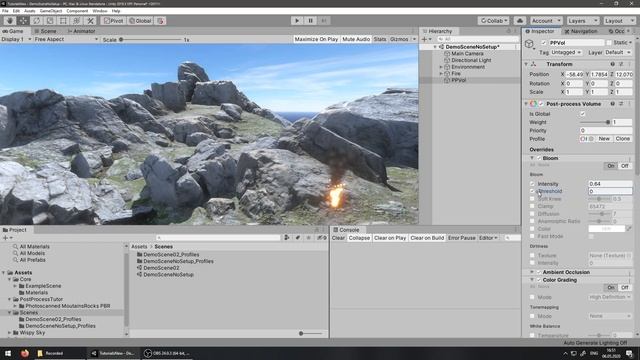Open the Window menu
The image size is (640, 360).
pyautogui.click(x=100, y=11)
